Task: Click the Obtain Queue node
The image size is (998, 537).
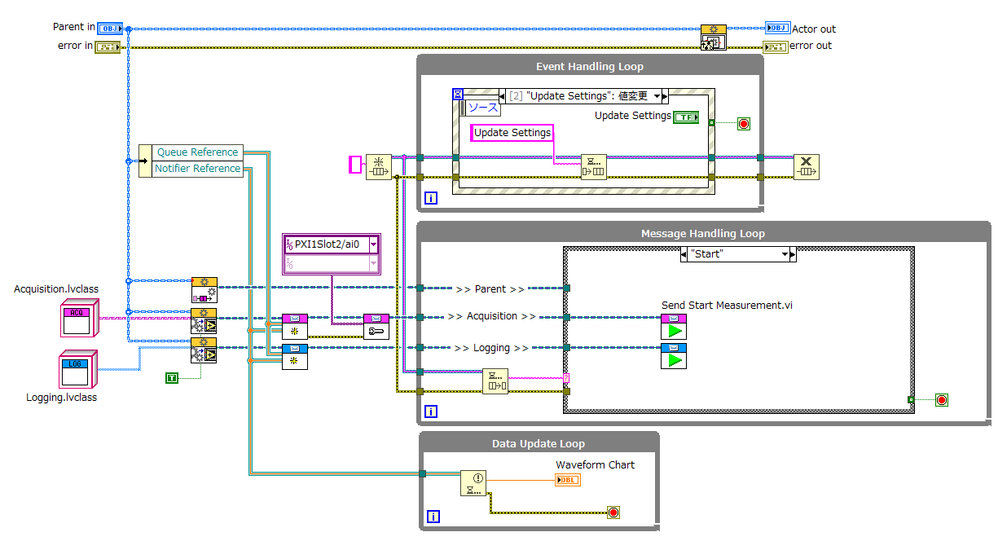Action: pos(379,166)
